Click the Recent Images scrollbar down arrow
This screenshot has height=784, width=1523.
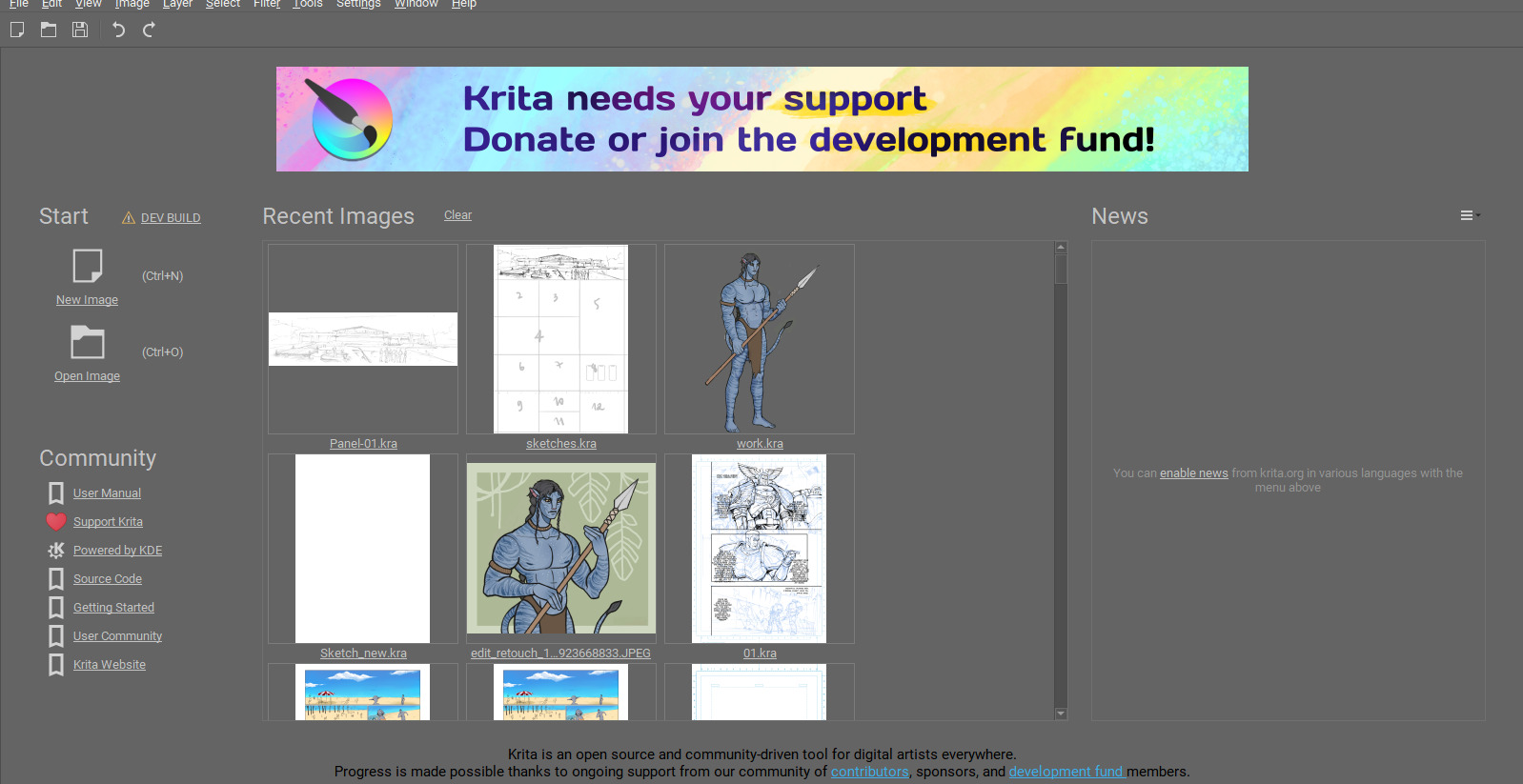pyautogui.click(x=1061, y=714)
